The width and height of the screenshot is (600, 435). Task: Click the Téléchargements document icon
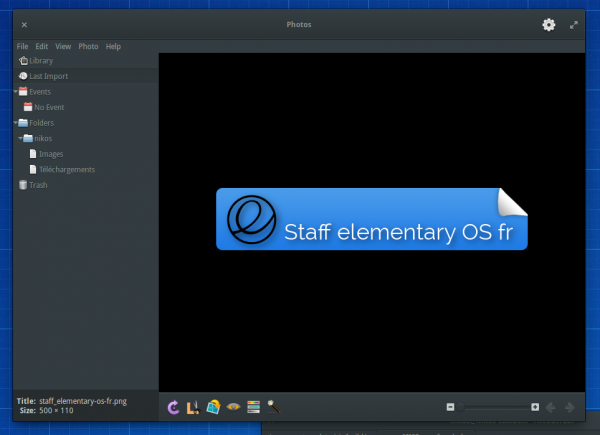(x=33, y=169)
